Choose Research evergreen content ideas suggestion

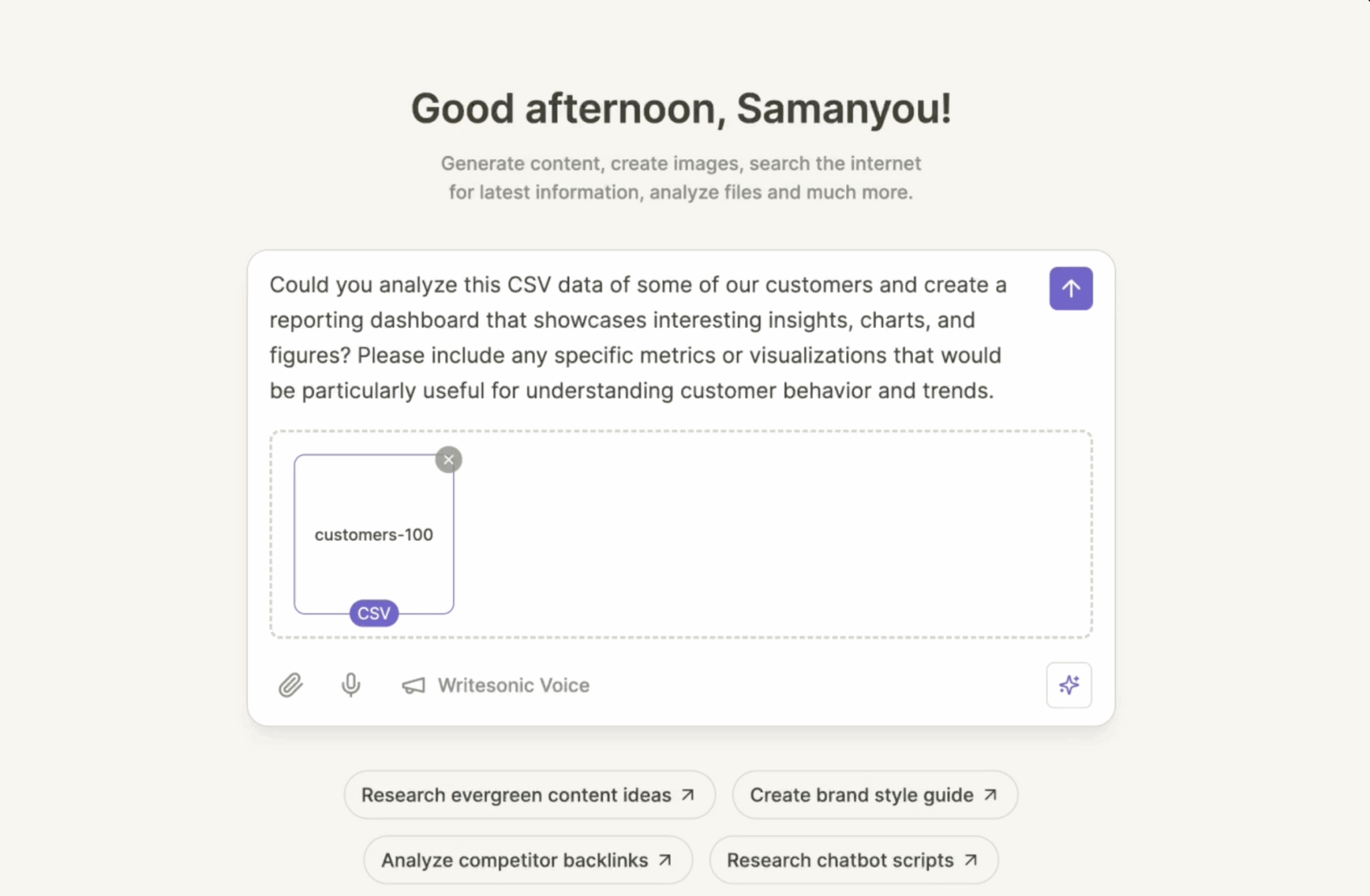[x=516, y=795]
